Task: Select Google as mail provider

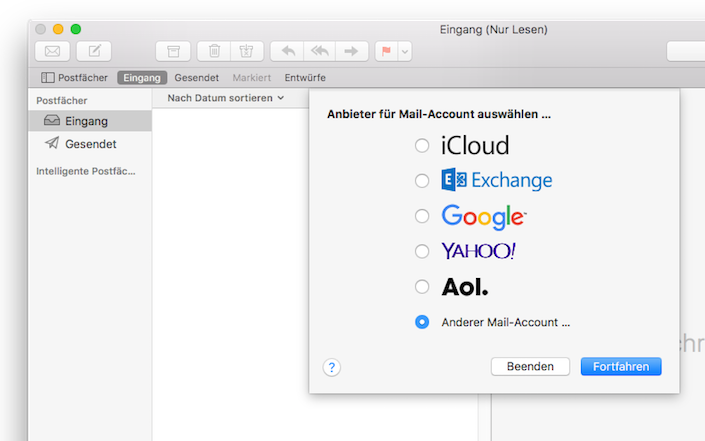Action: click(422, 216)
